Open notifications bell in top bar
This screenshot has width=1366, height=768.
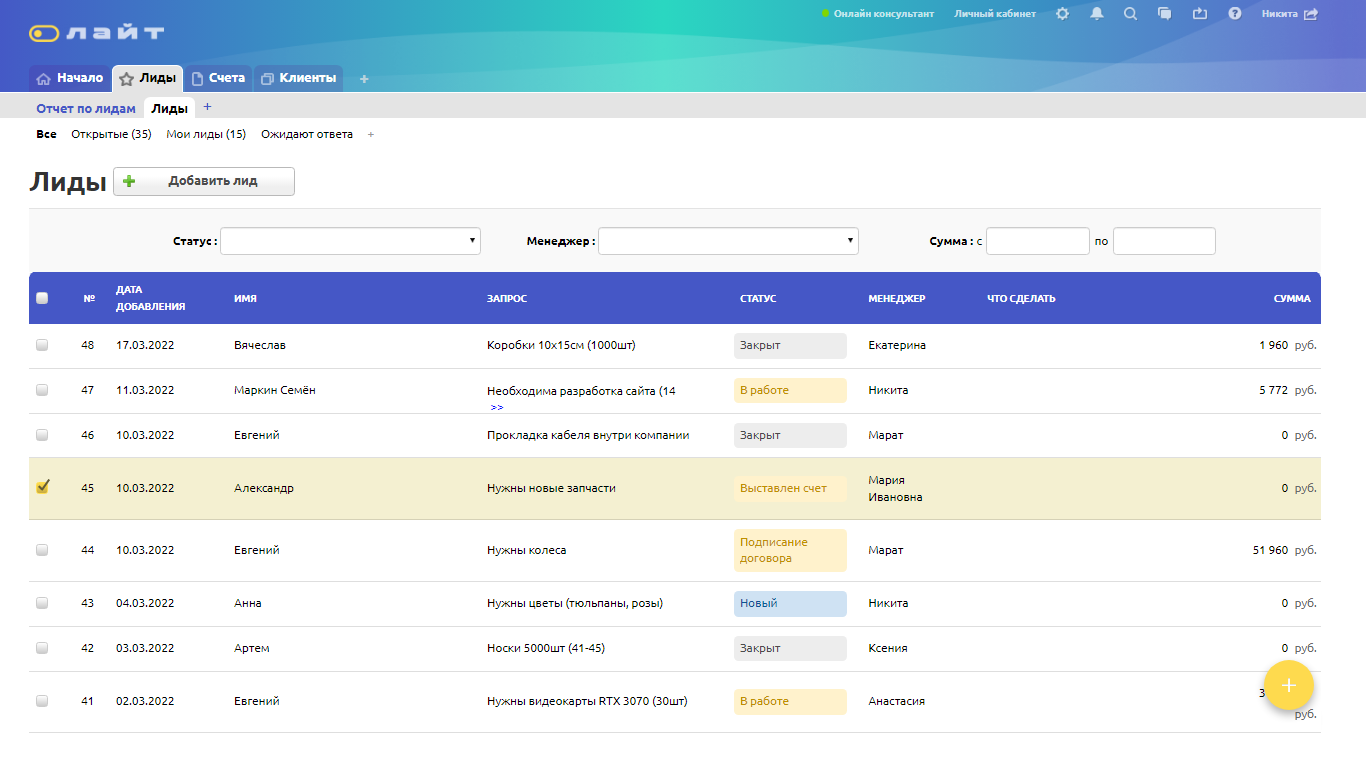[1097, 14]
